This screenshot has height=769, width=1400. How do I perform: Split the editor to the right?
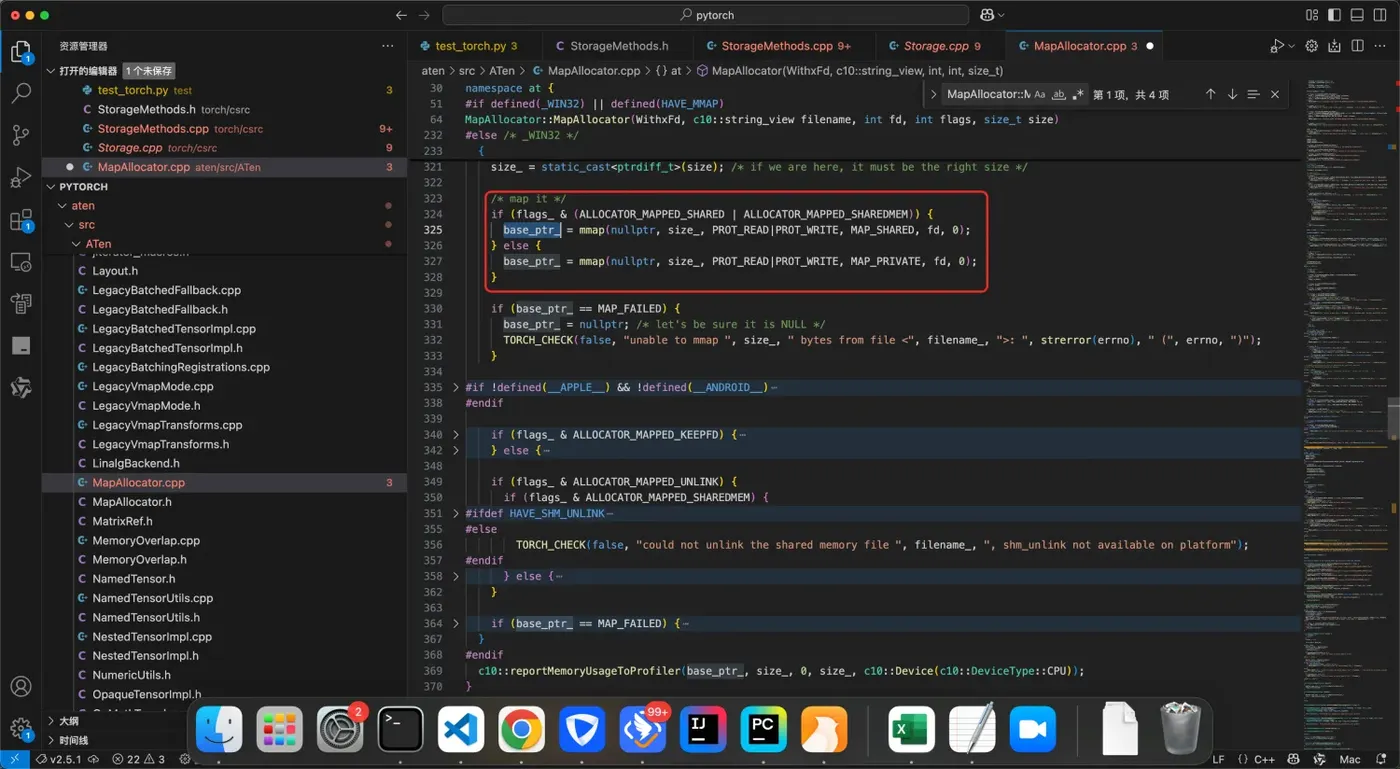click(1357, 46)
